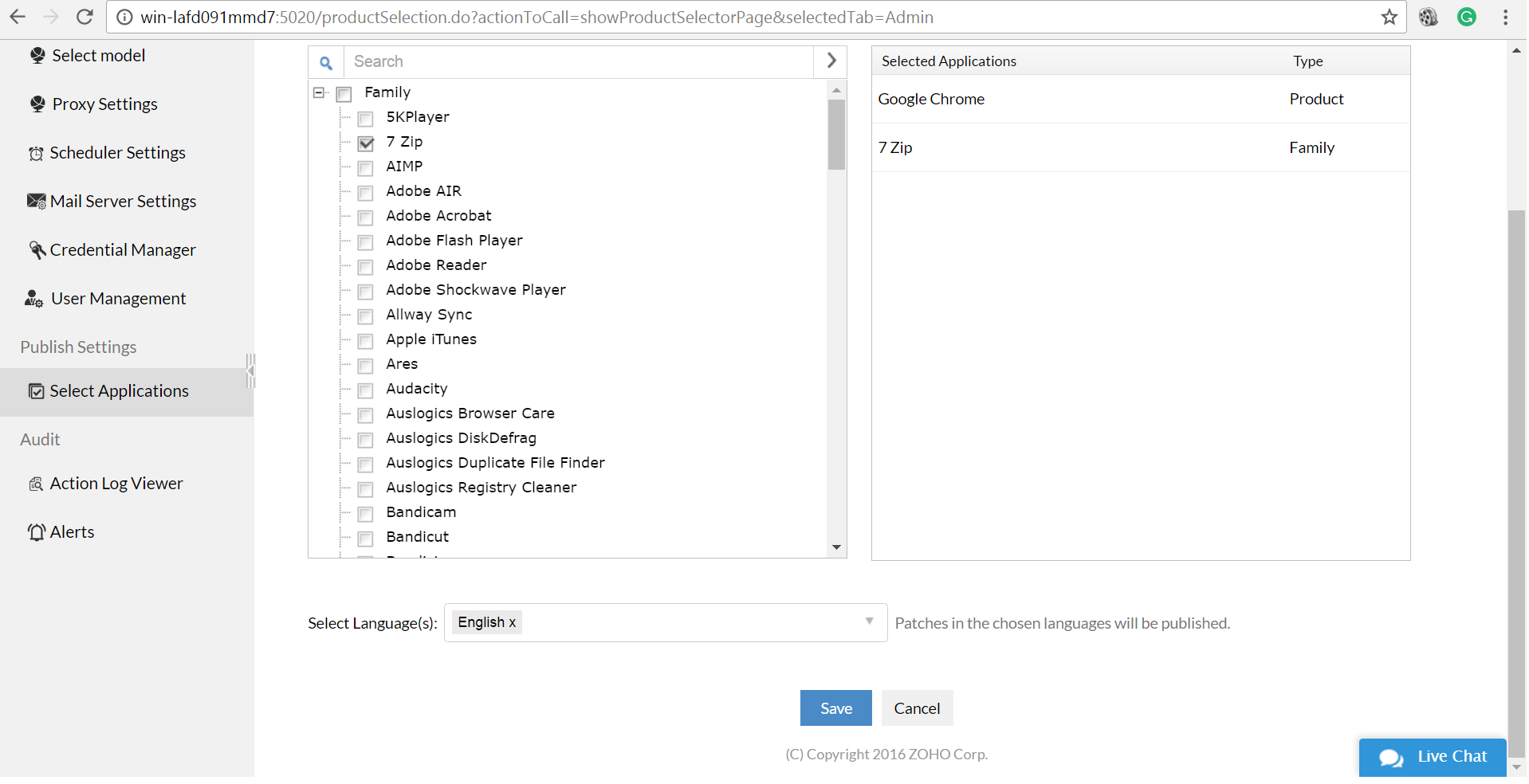The height and width of the screenshot is (784, 1529).
Task: Remove the English language tag
Action: [x=513, y=622]
